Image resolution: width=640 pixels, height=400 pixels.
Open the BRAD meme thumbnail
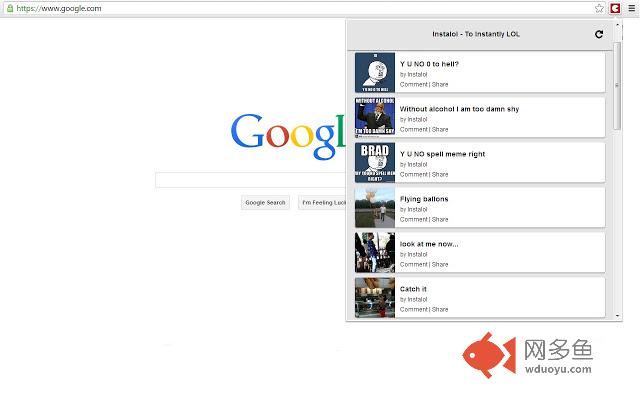[375, 162]
